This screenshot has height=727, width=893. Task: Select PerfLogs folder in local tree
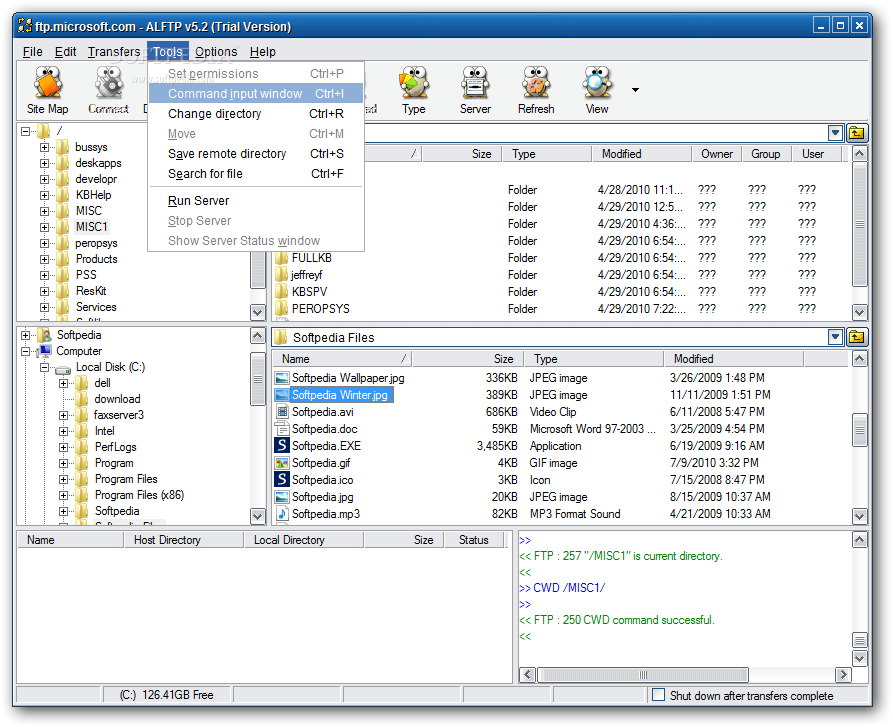(x=116, y=447)
